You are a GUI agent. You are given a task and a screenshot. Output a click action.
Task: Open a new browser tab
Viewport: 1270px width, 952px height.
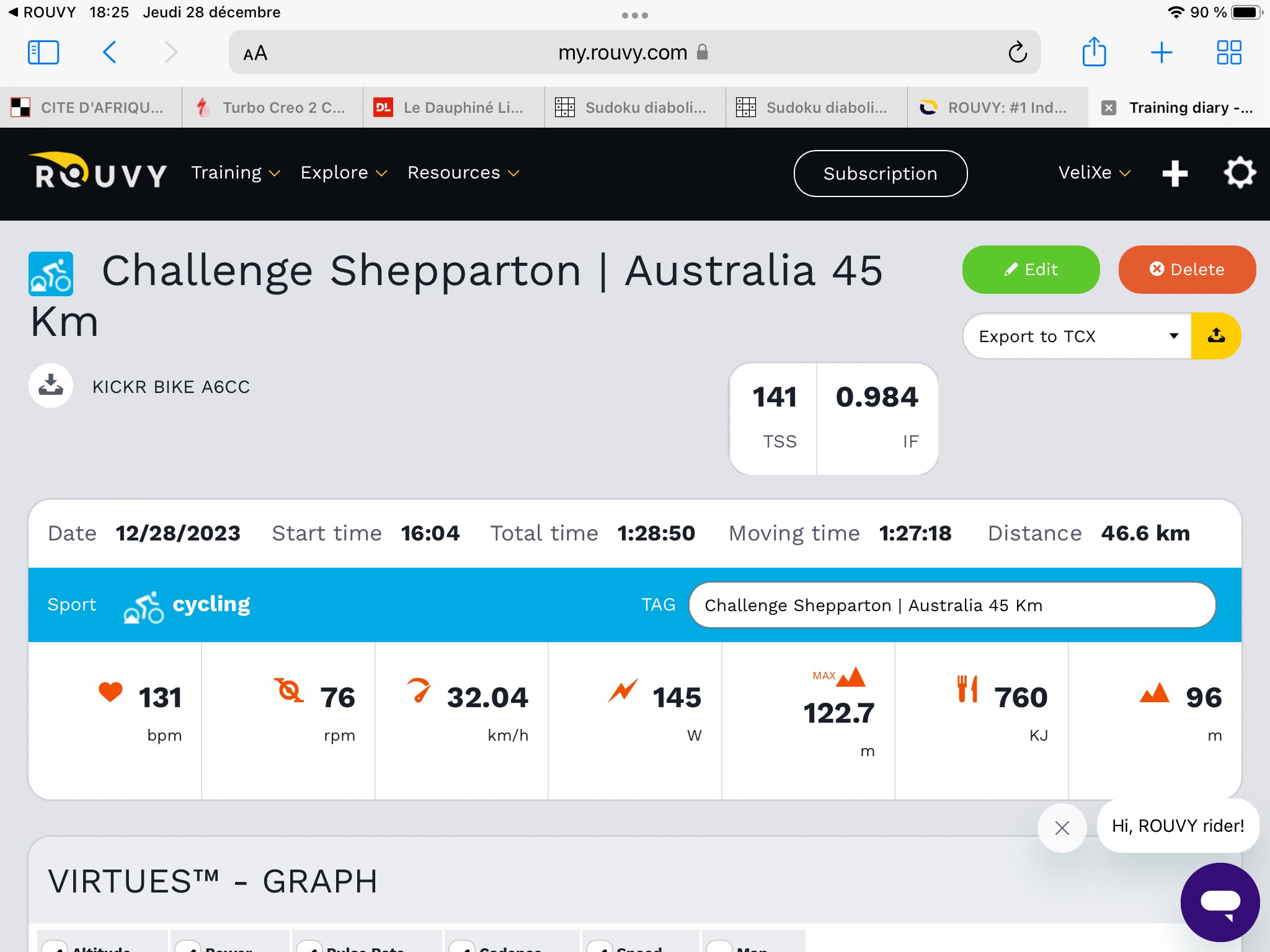(x=1161, y=53)
